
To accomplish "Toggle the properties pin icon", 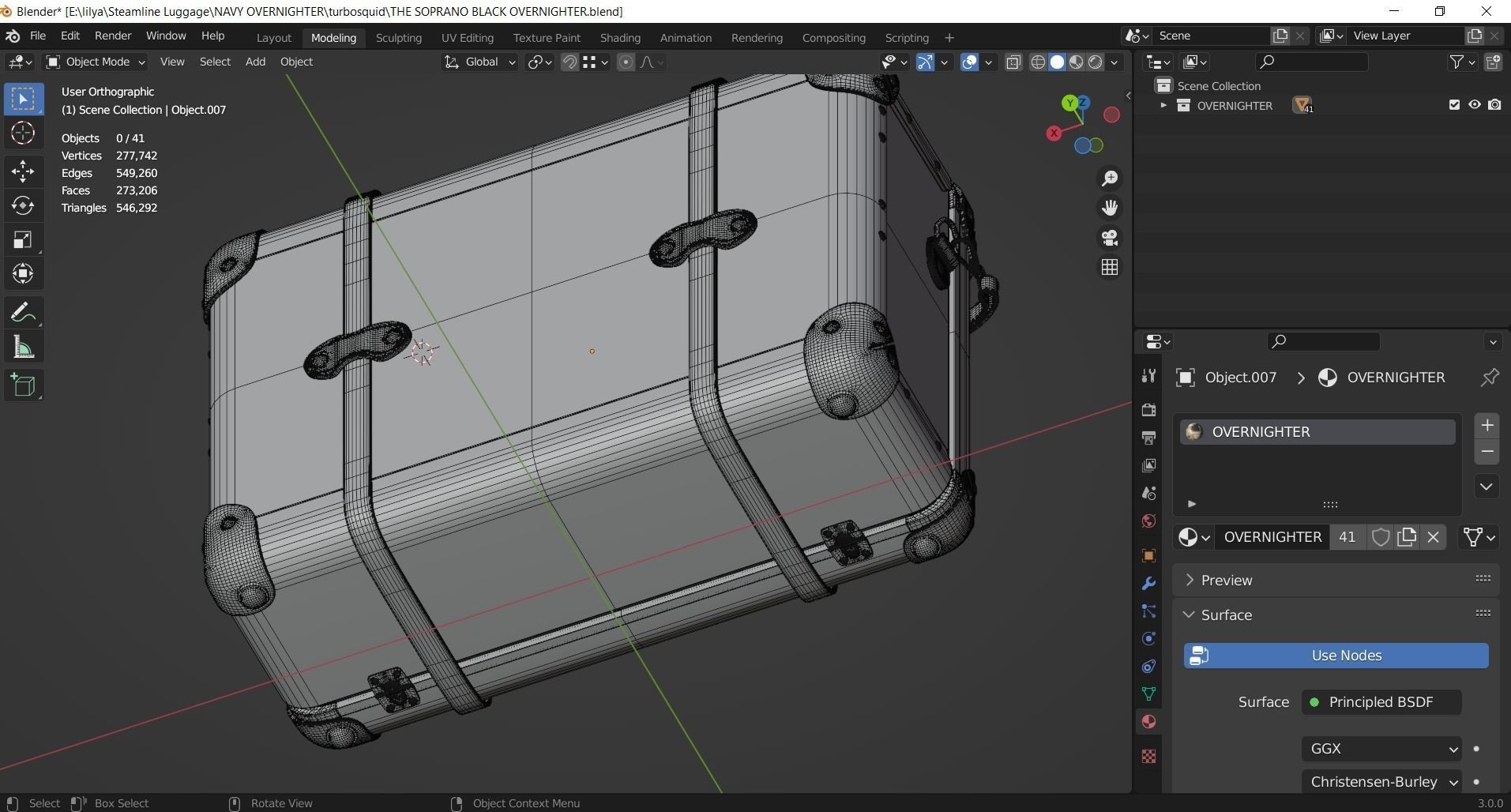I will click(x=1490, y=378).
